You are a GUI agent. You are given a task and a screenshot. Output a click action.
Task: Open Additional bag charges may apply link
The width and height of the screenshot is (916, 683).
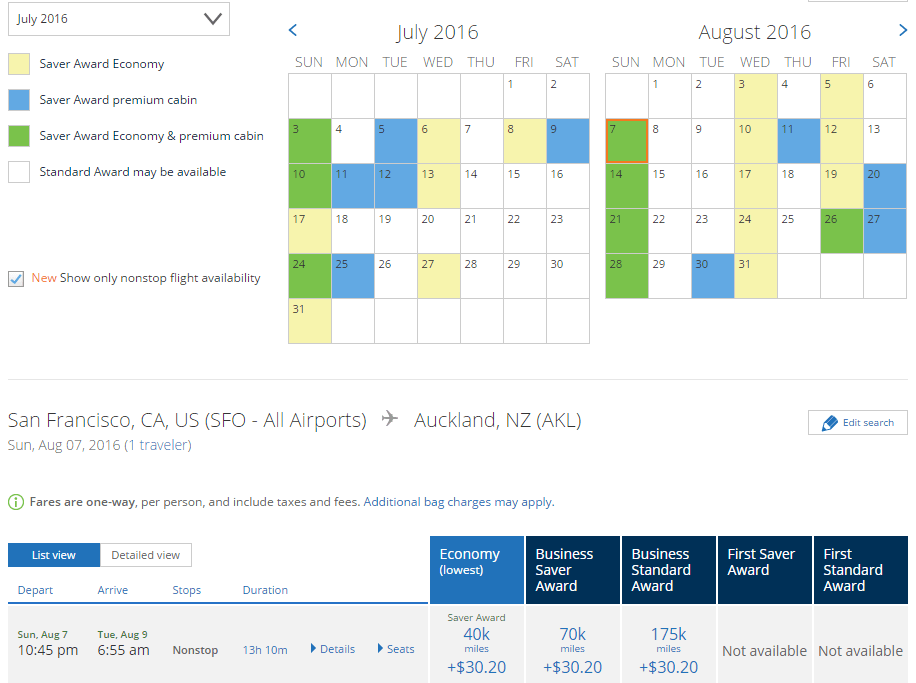[459, 502]
